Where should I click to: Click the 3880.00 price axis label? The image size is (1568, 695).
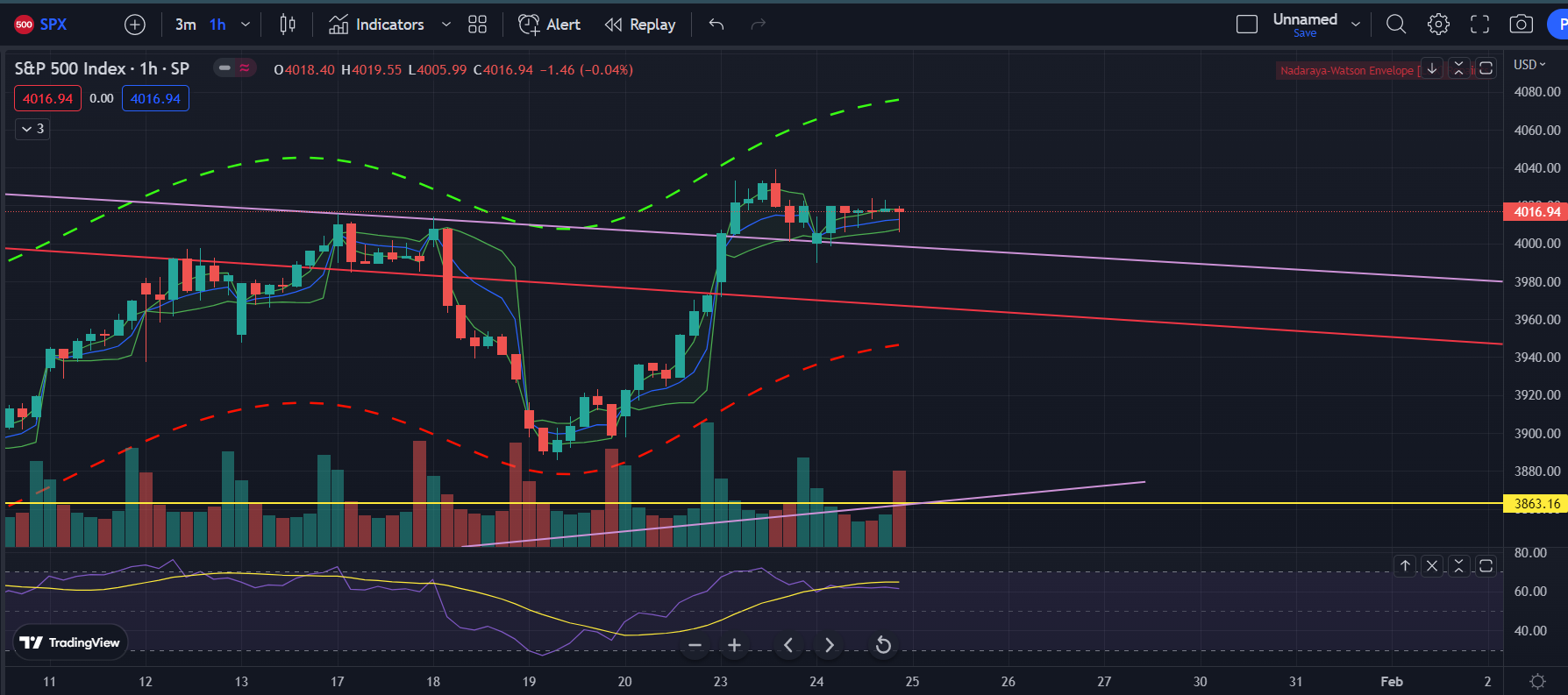pos(1536,472)
